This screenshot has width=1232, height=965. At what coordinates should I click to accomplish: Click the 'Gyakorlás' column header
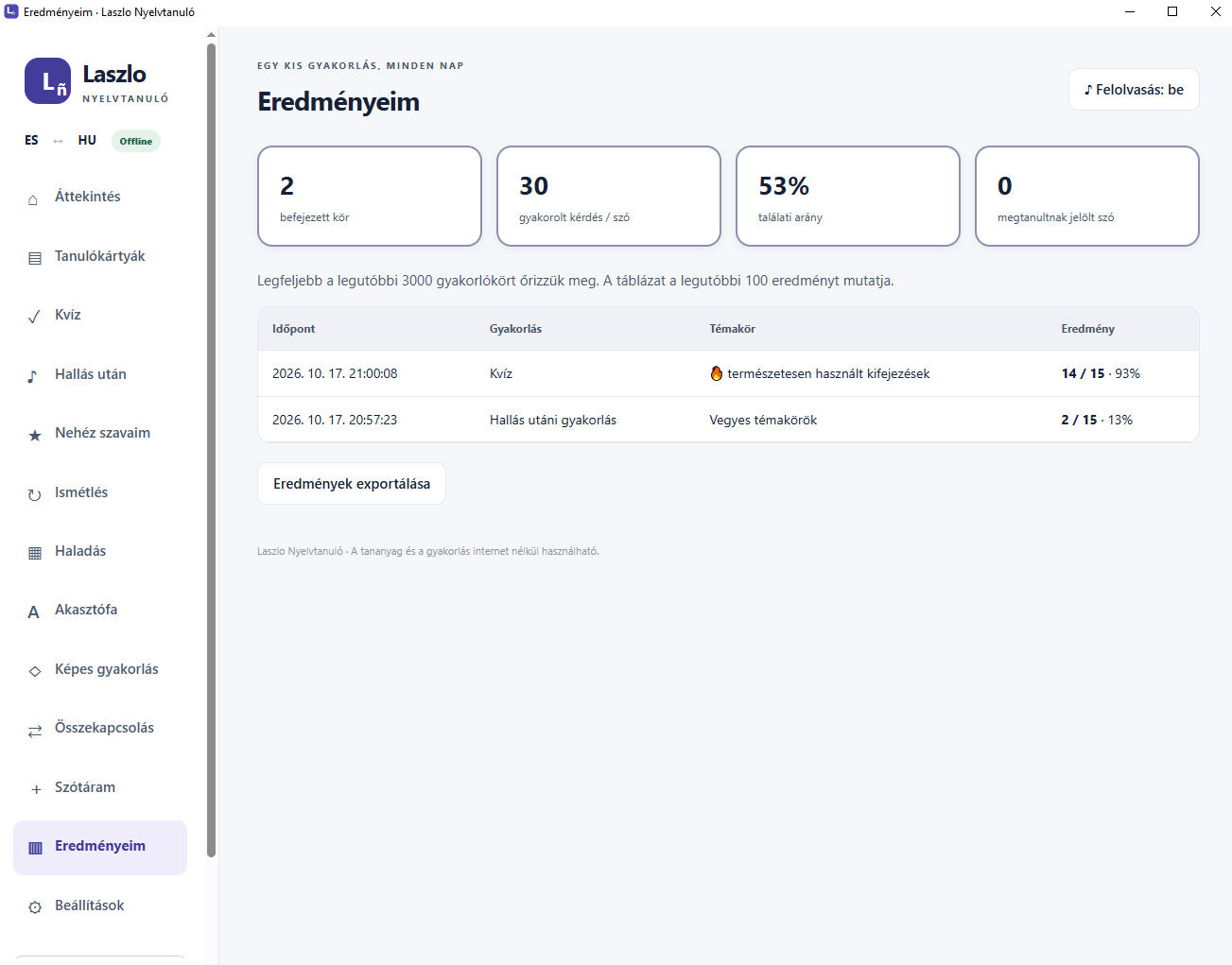(x=515, y=329)
